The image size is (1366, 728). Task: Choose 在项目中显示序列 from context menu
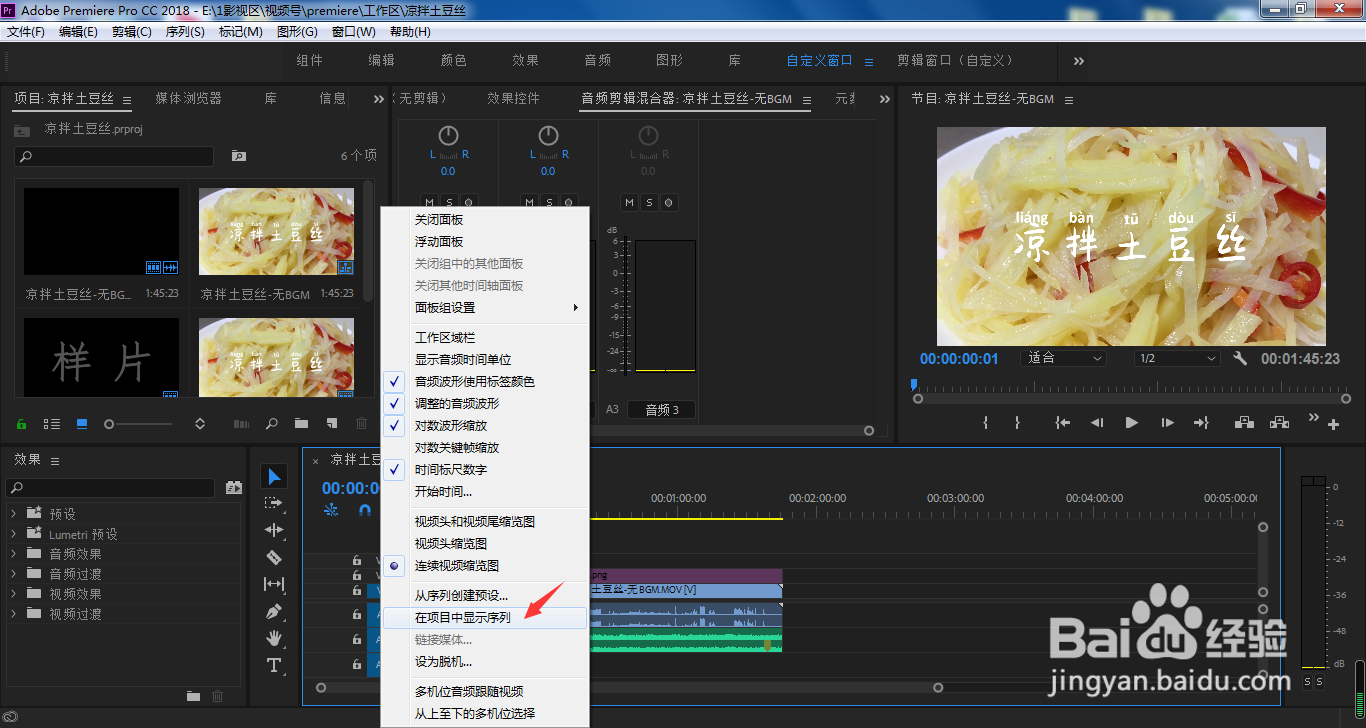(x=485, y=617)
